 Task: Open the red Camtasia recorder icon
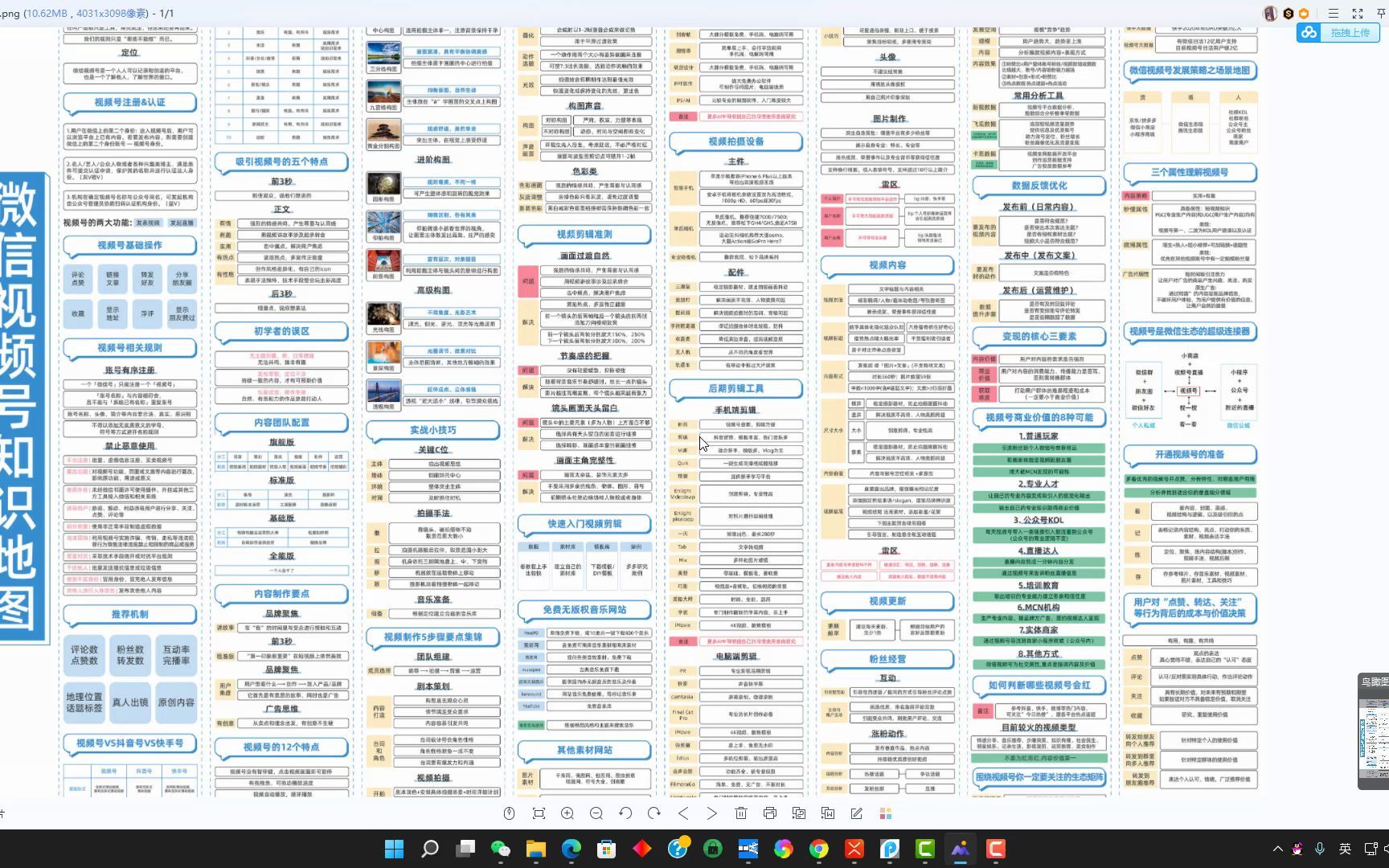[996, 849]
